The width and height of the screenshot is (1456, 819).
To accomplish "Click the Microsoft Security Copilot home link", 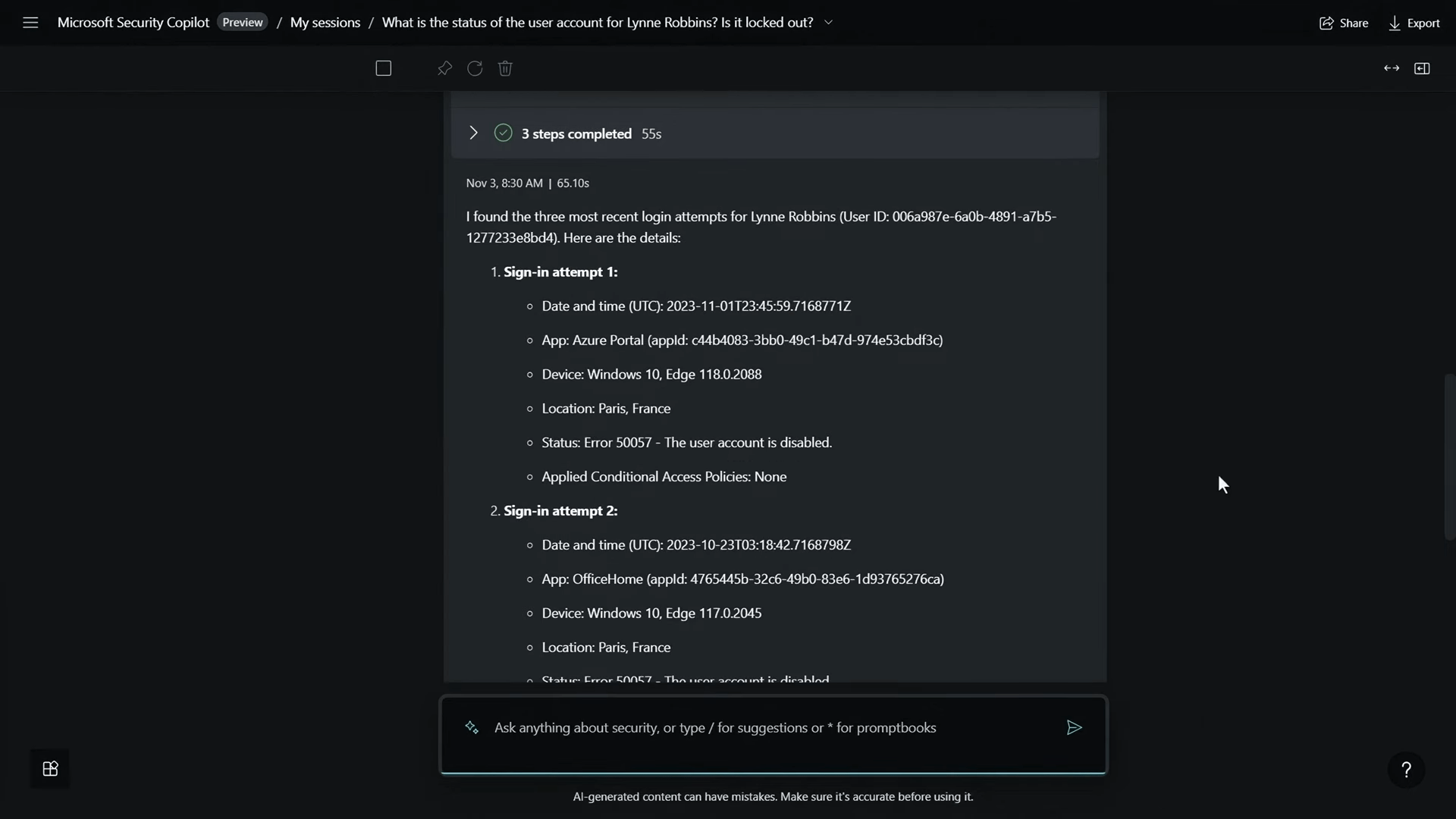I will (133, 22).
